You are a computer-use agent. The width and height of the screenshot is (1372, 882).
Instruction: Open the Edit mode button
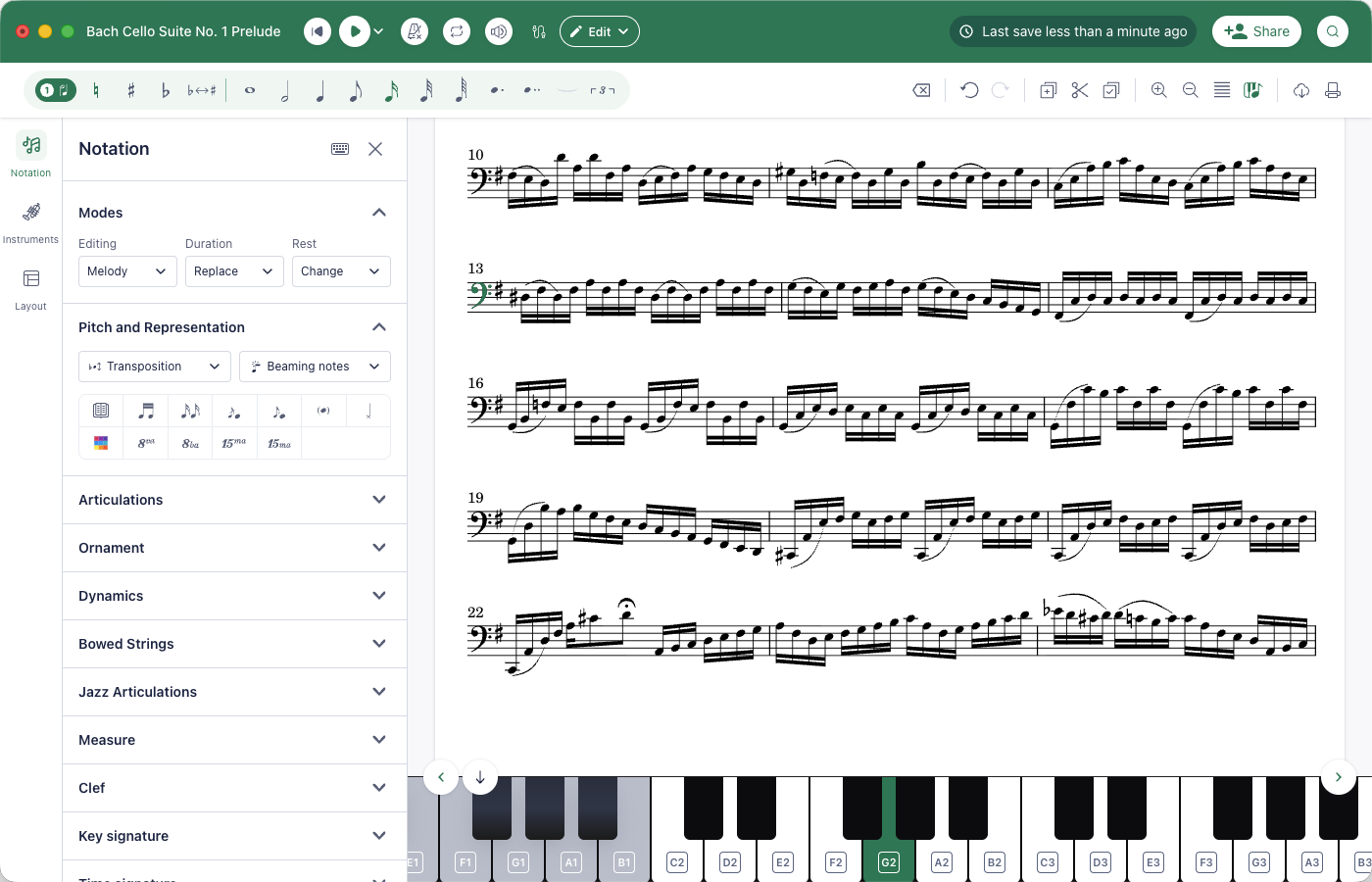(600, 31)
